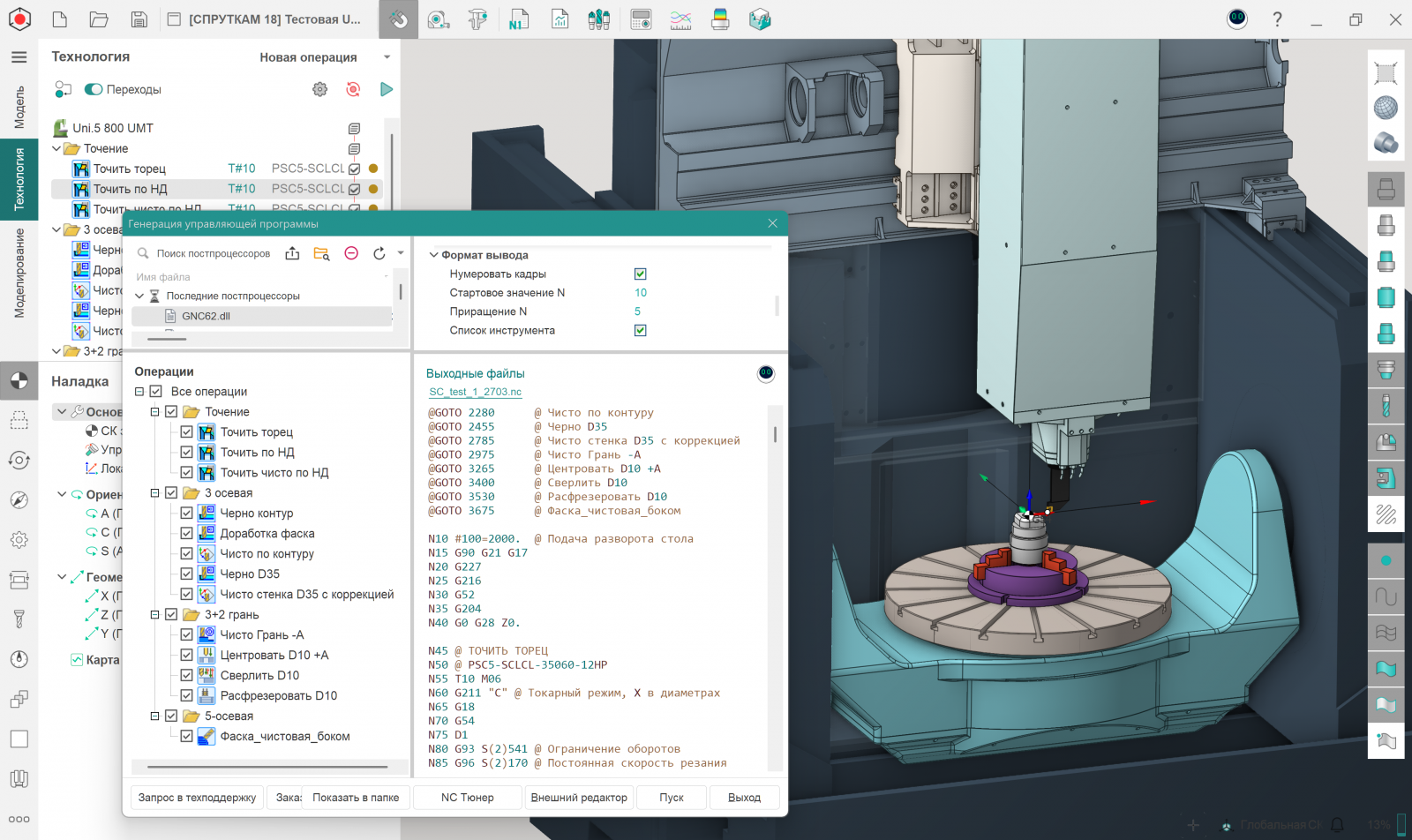The width and height of the screenshot is (1412, 840).
Task: Click the Пуск button
Action: pos(671,798)
